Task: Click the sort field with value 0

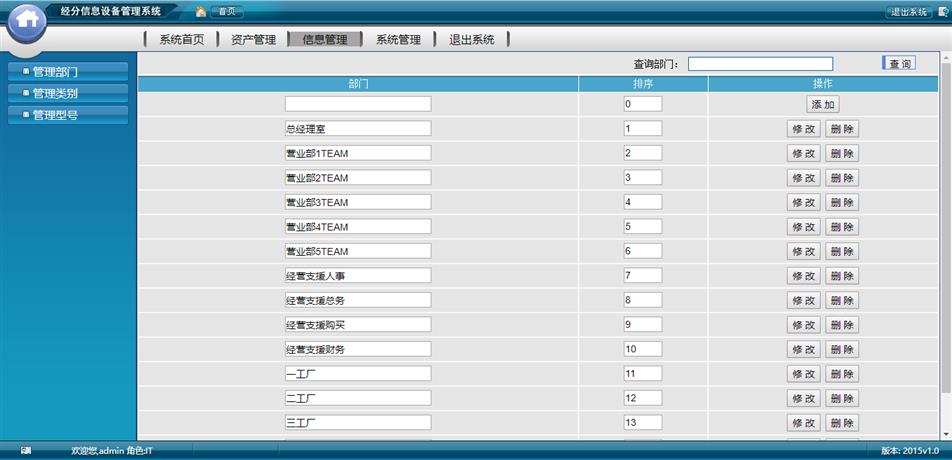Action: click(x=643, y=104)
